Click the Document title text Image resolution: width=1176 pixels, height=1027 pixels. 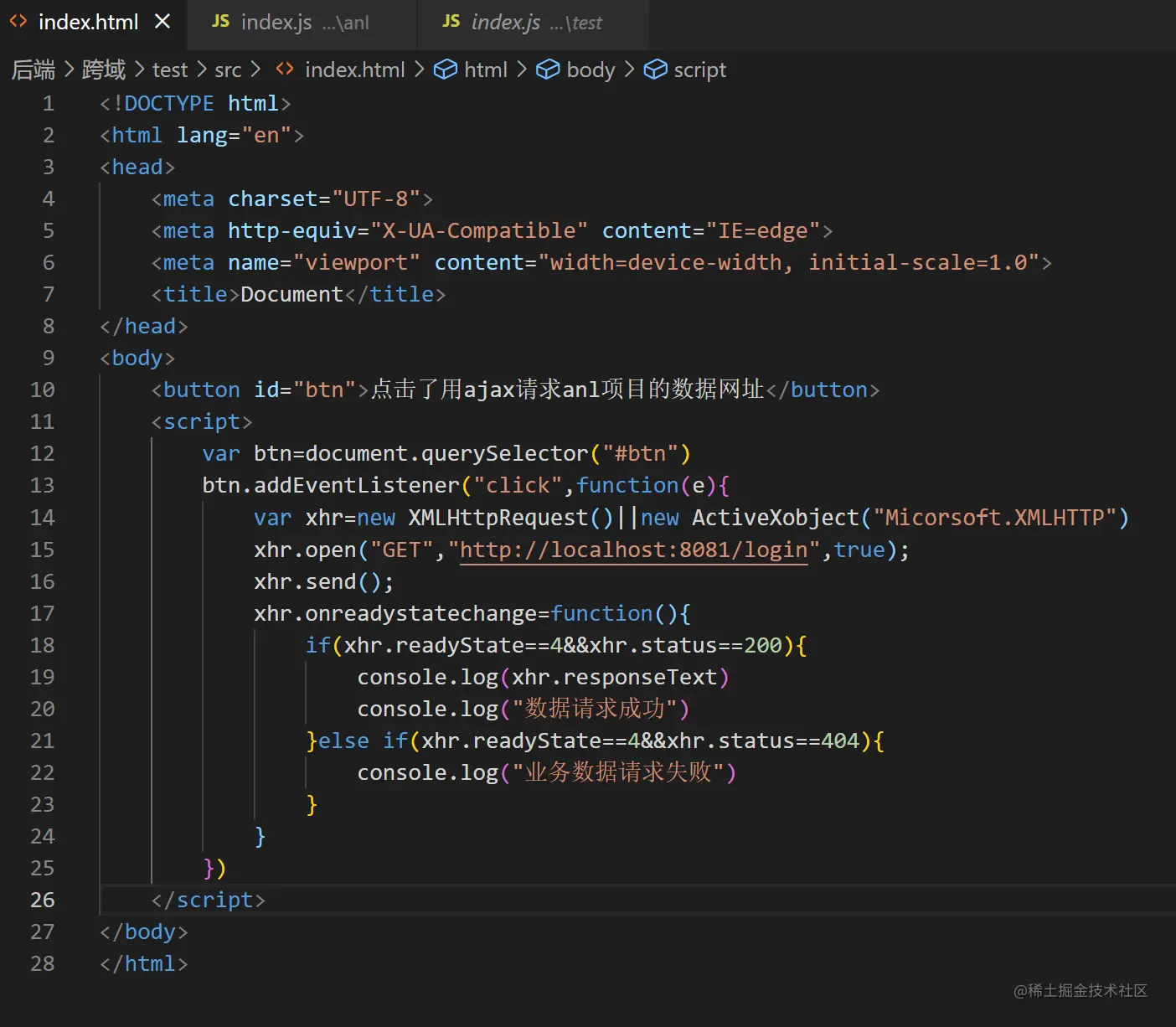(291, 294)
